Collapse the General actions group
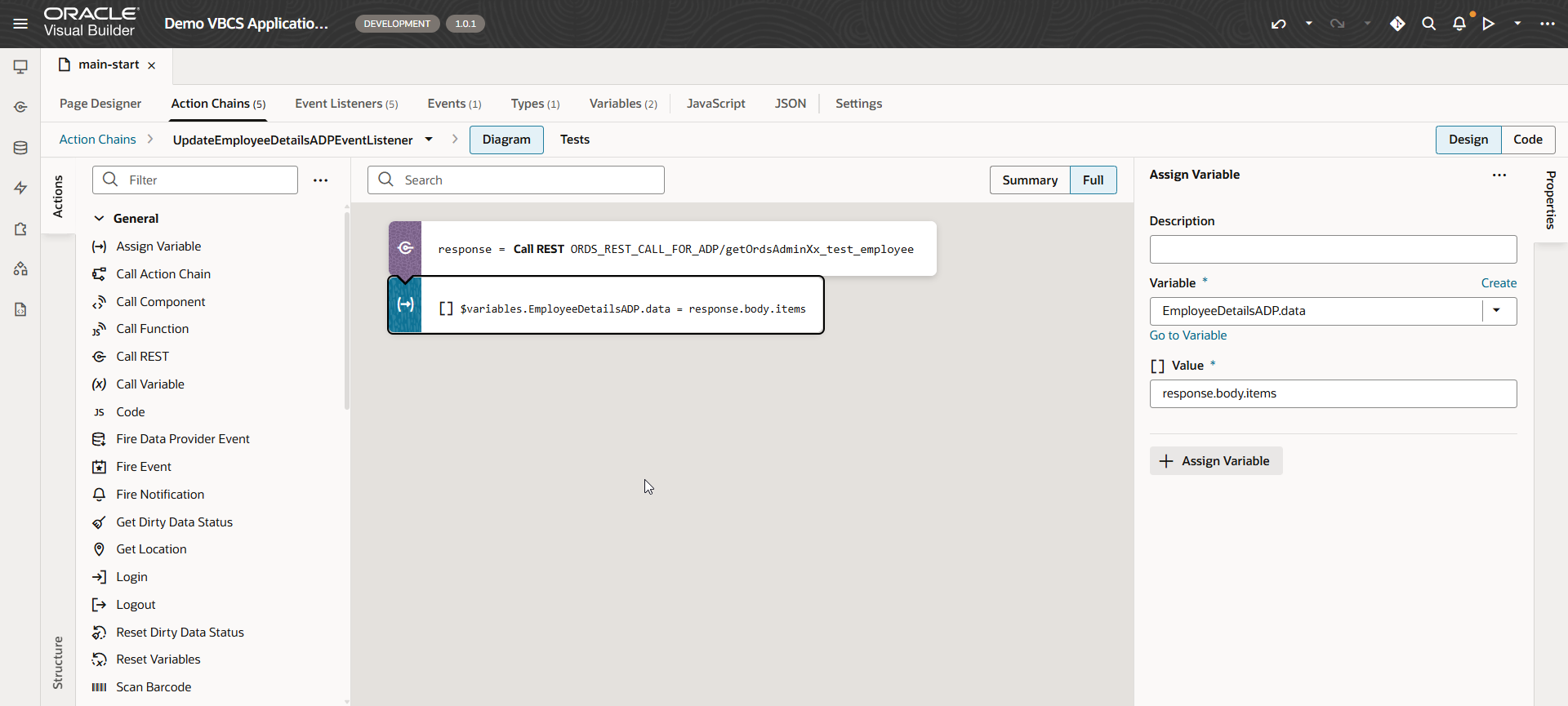1568x706 pixels. (100, 219)
